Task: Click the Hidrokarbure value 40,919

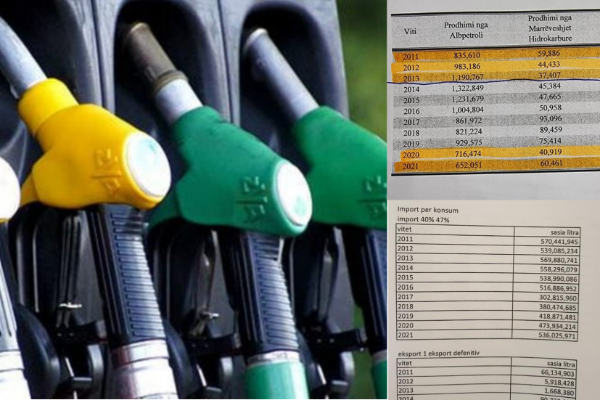Action: tap(550, 152)
